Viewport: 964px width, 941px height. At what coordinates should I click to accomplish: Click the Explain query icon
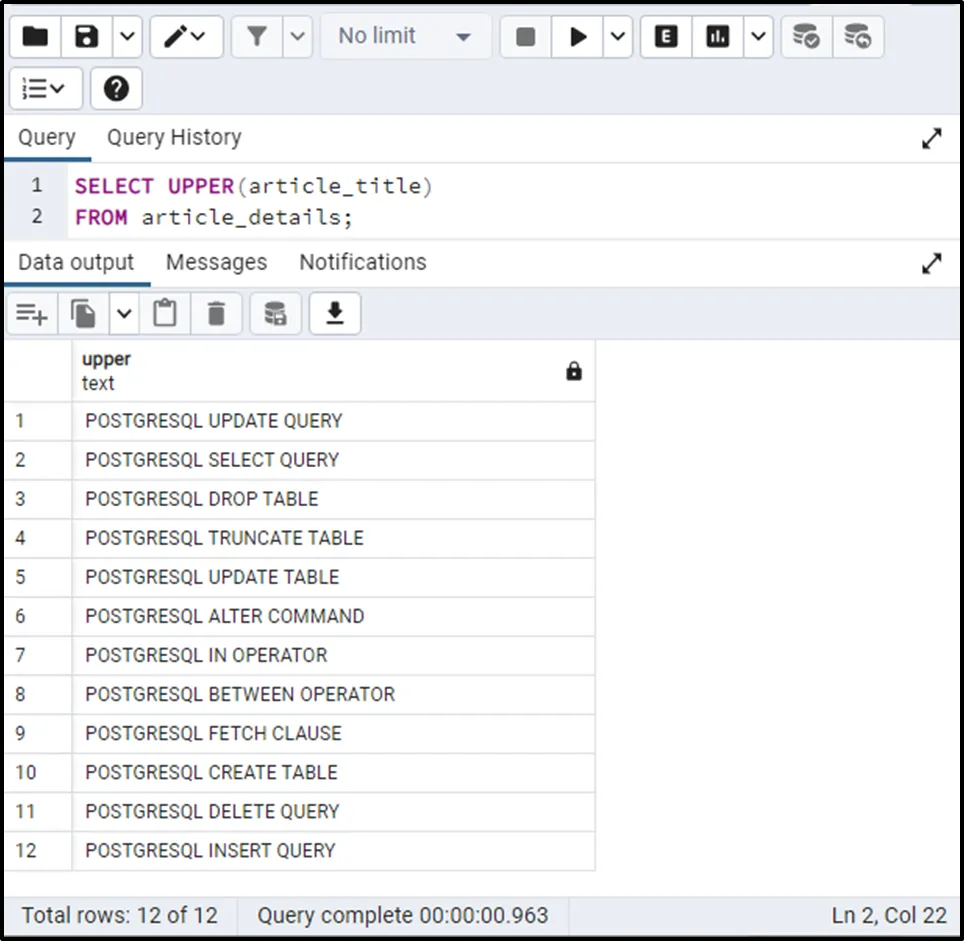click(x=666, y=37)
